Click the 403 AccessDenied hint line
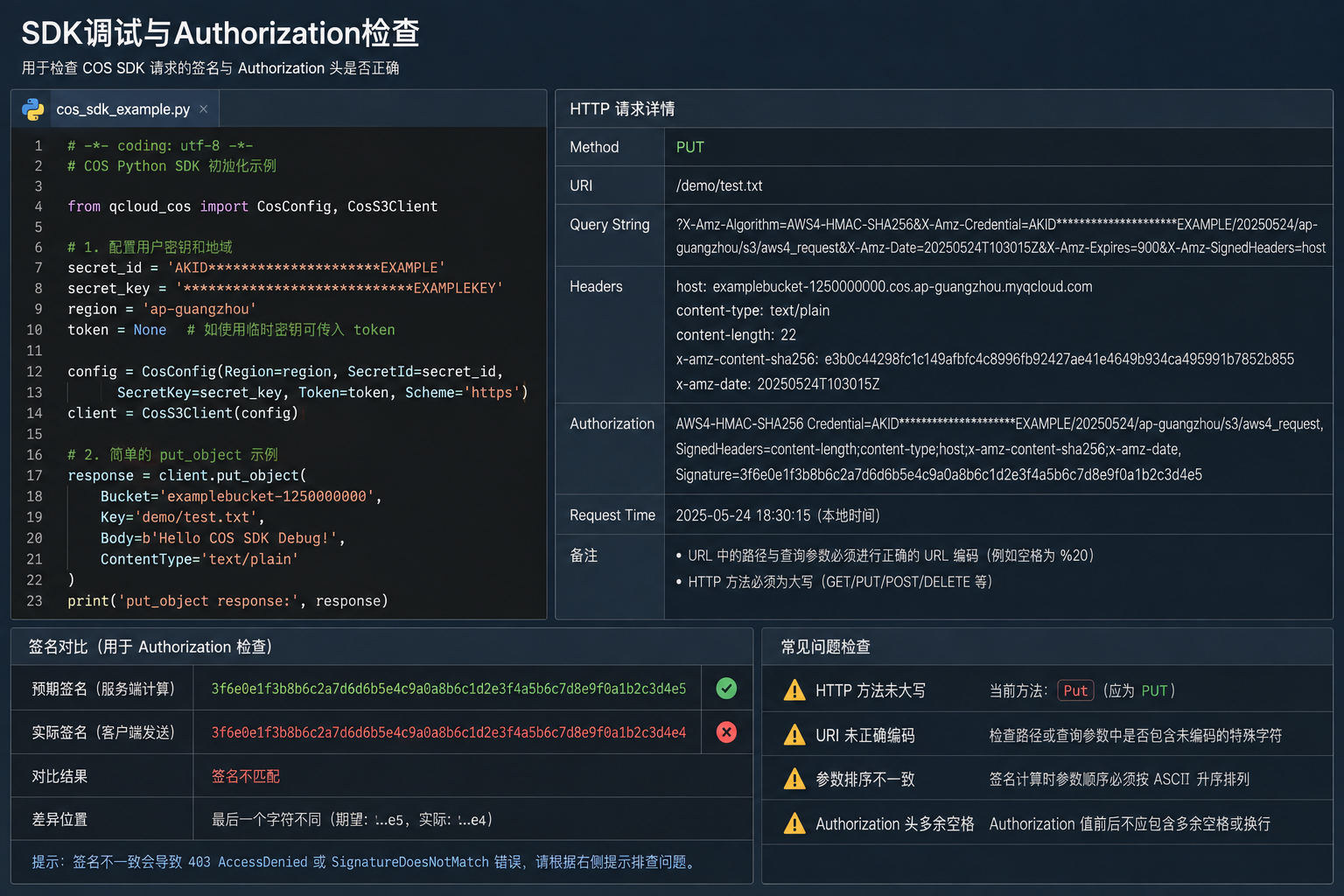The height and width of the screenshot is (896, 1344). coord(363,862)
